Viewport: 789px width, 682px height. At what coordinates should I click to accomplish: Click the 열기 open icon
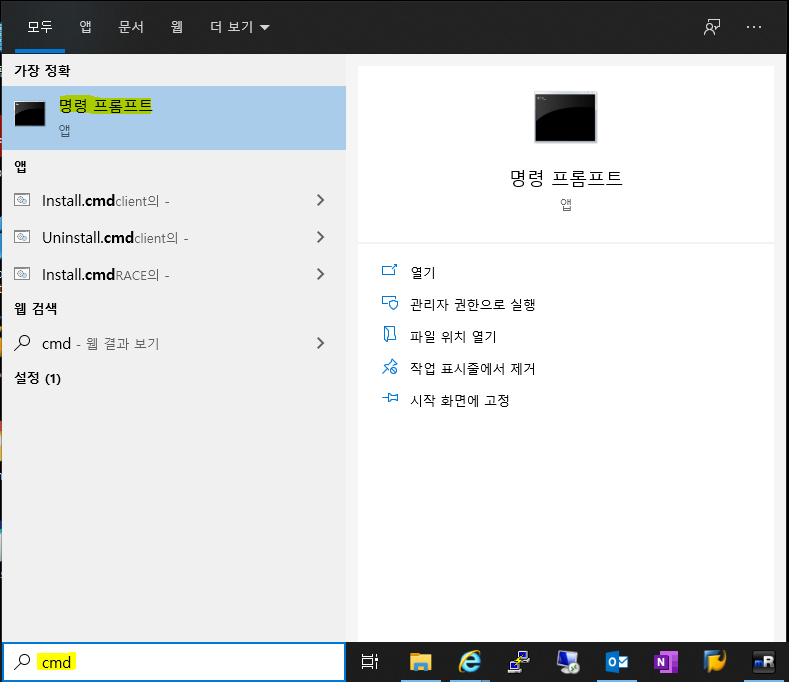pos(389,270)
